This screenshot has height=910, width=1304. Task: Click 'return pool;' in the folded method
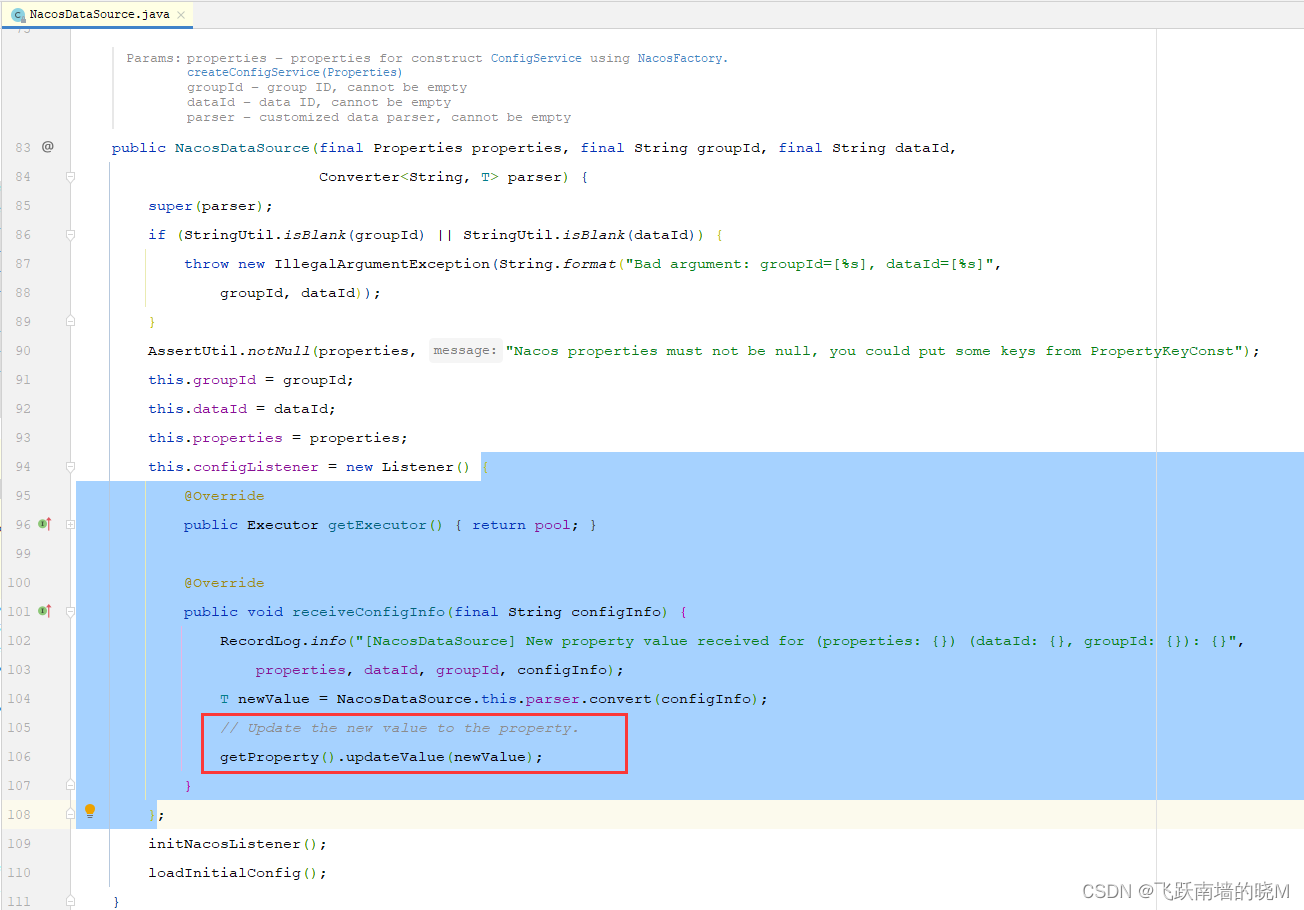coord(525,524)
